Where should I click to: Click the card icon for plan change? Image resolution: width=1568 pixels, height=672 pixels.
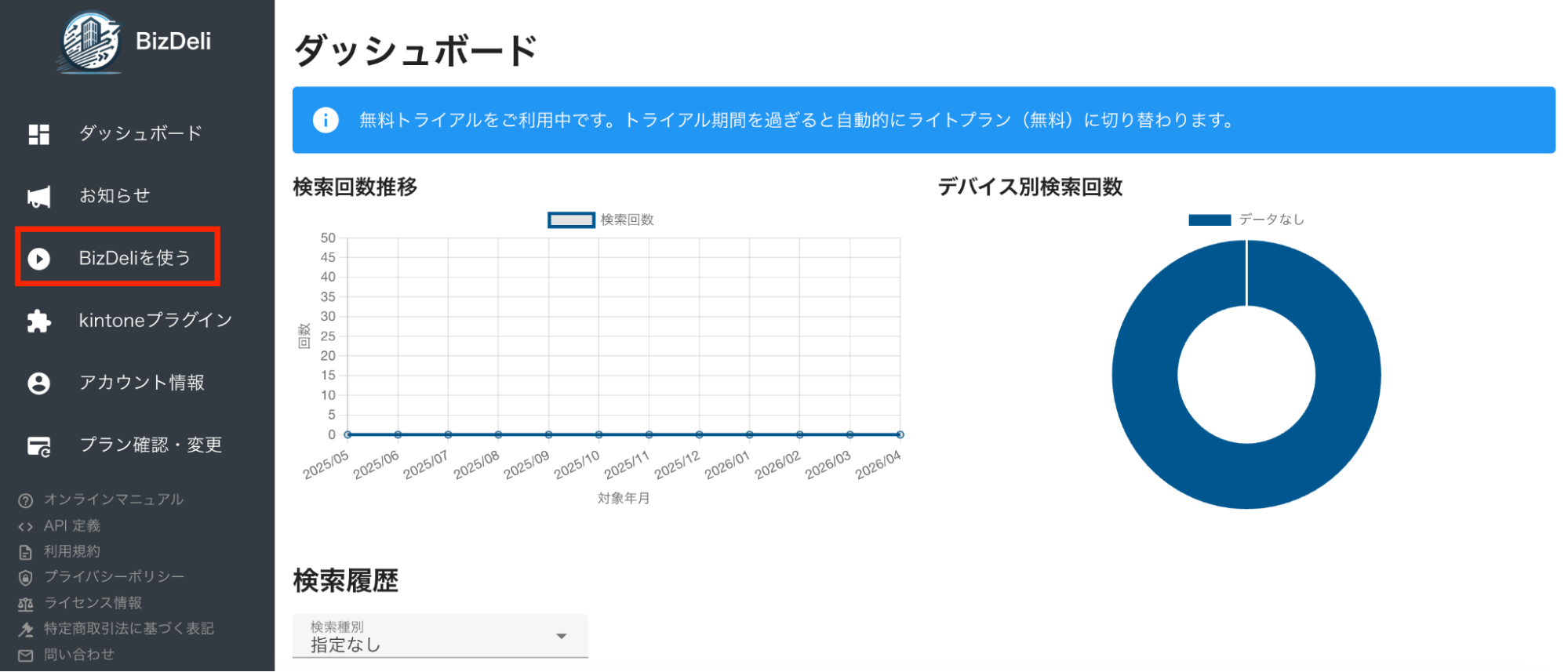(x=38, y=446)
